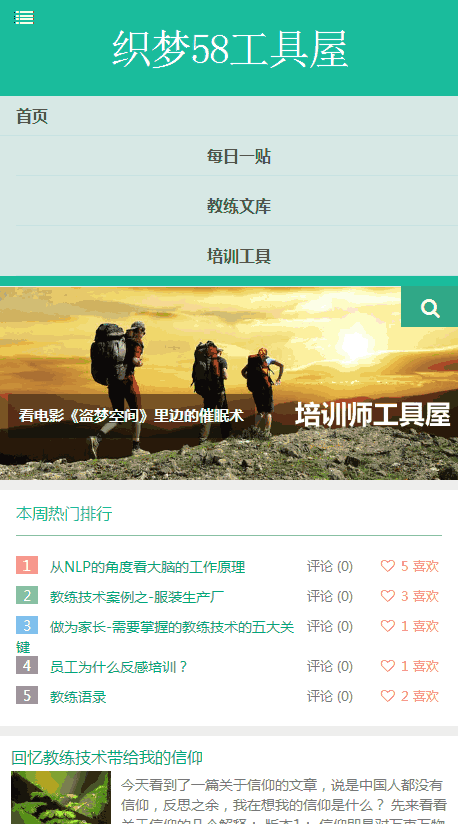Click heart icon for 员工为什么反感培训 row

click(388, 666)
